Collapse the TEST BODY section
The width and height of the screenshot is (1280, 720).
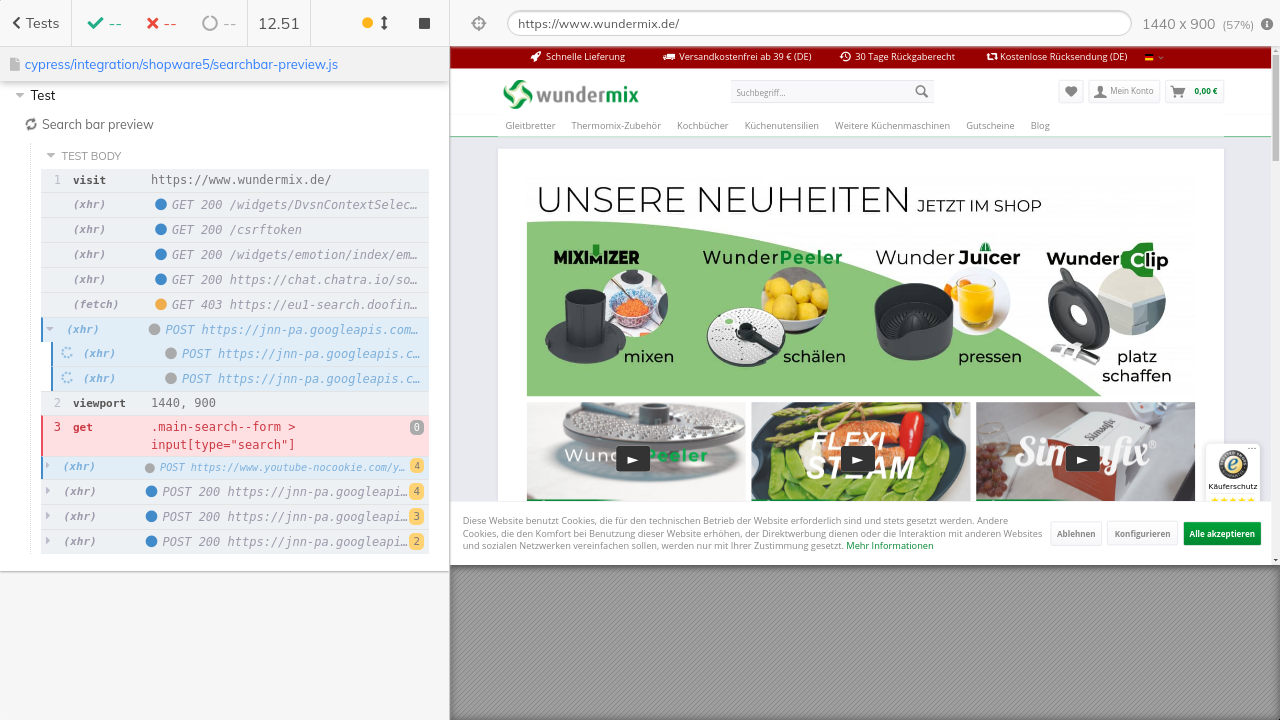tap(51, 156)
